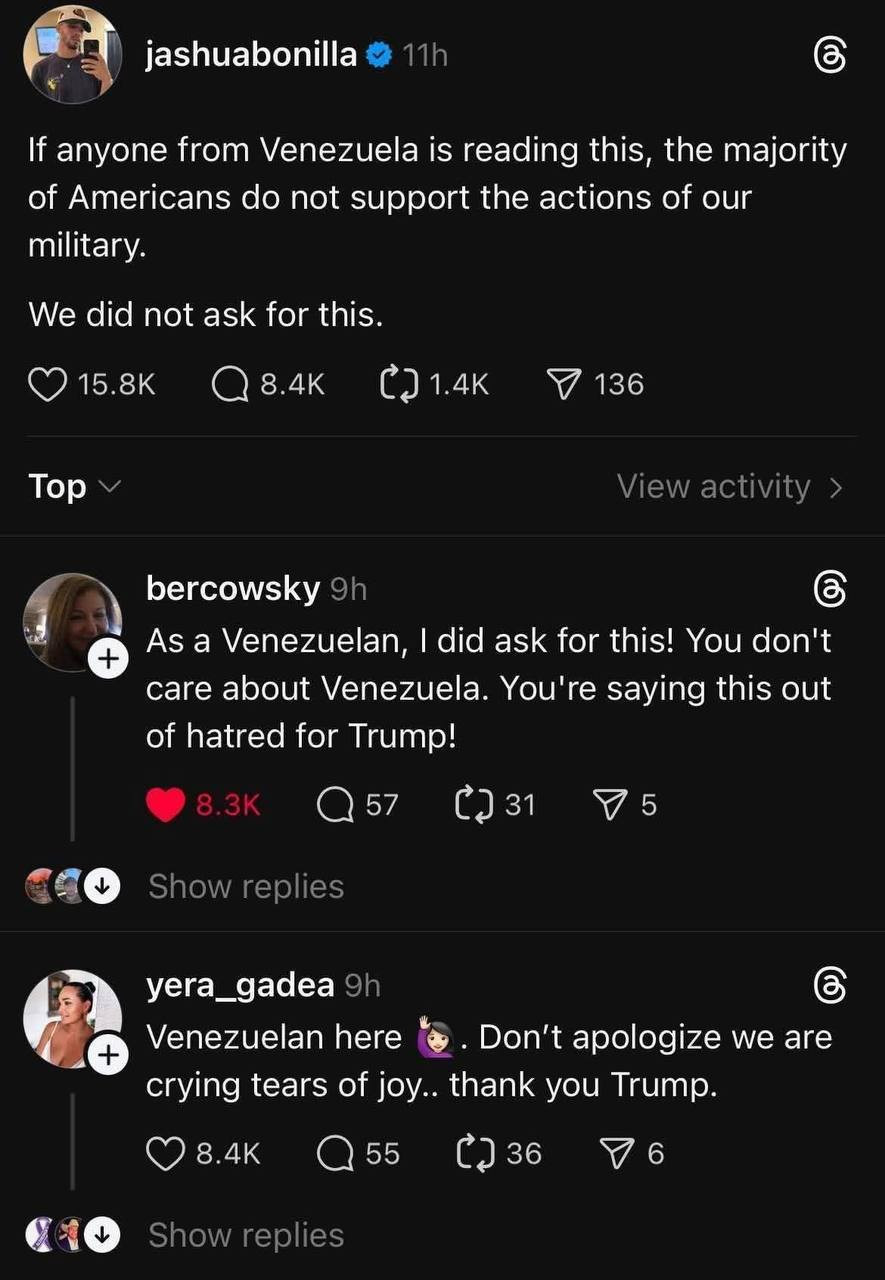Repost yera_gadea's comment

click(471, 1154)
